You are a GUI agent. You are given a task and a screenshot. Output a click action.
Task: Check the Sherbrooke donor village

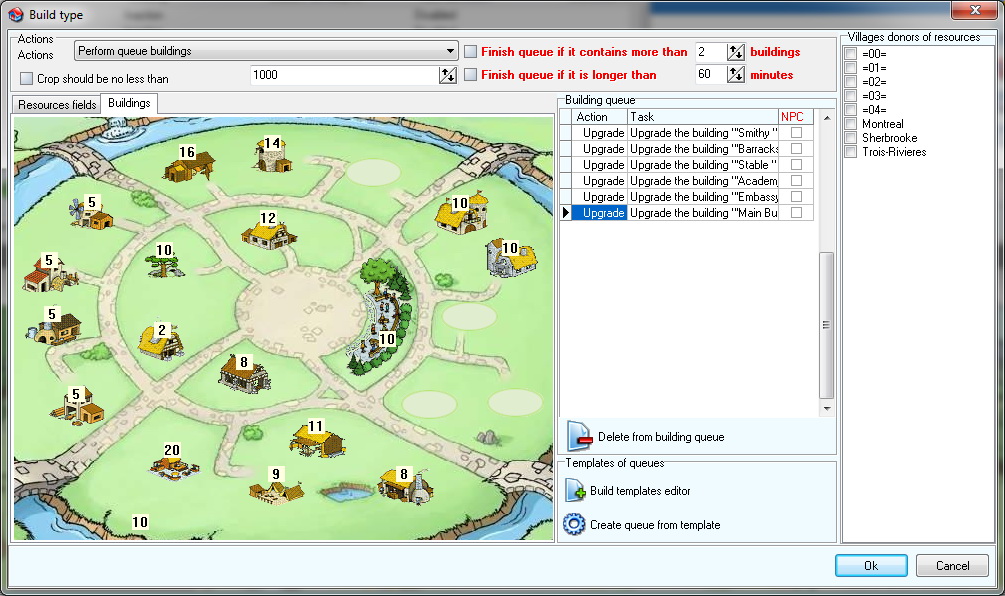(x=851, y=138)
